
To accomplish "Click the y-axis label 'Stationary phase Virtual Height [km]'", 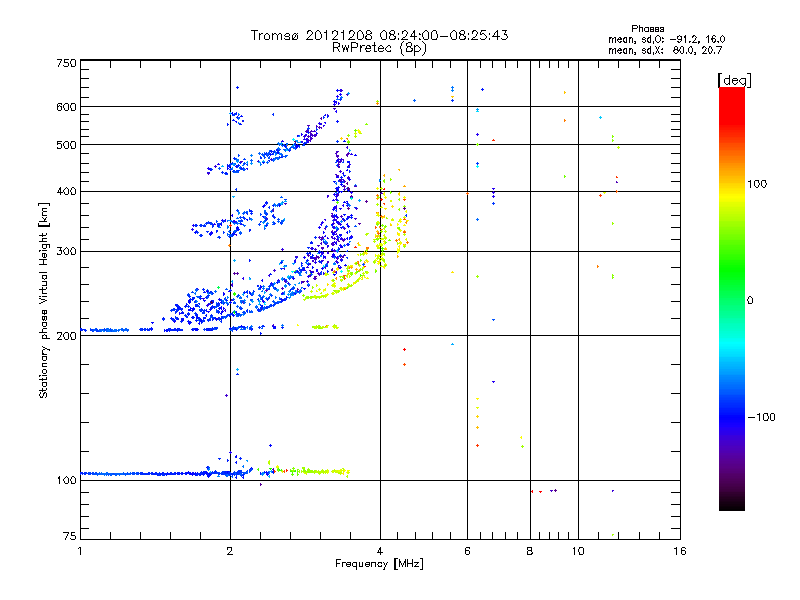I will click(x=44, y=301).
